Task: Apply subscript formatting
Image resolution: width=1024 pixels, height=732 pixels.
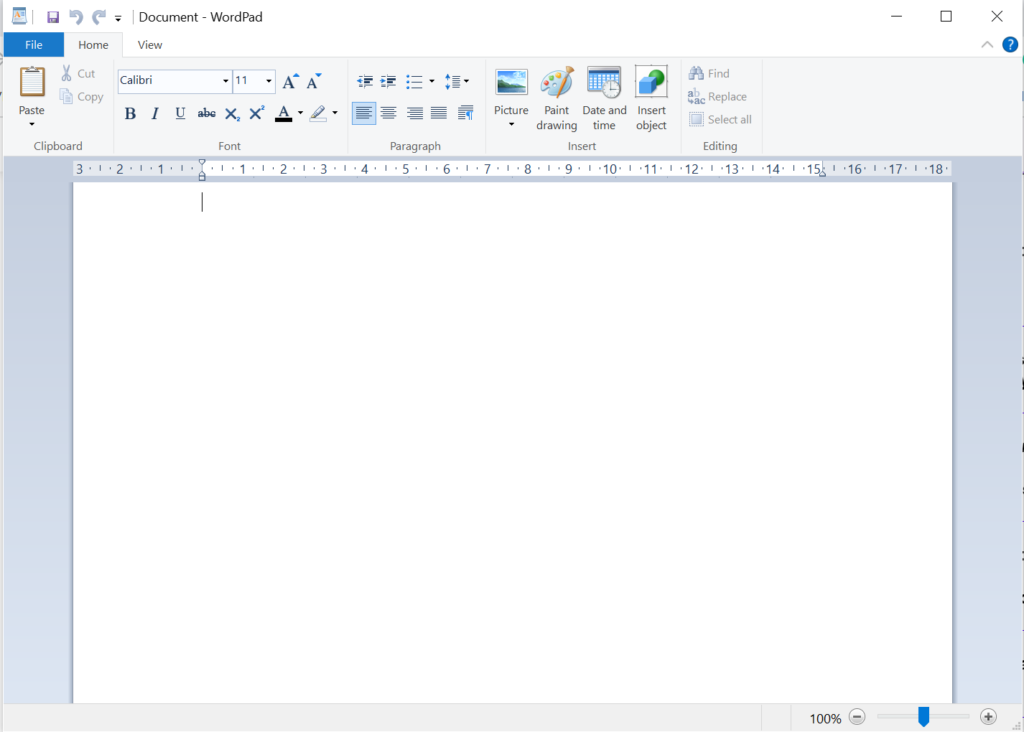Action: (231, 112)
